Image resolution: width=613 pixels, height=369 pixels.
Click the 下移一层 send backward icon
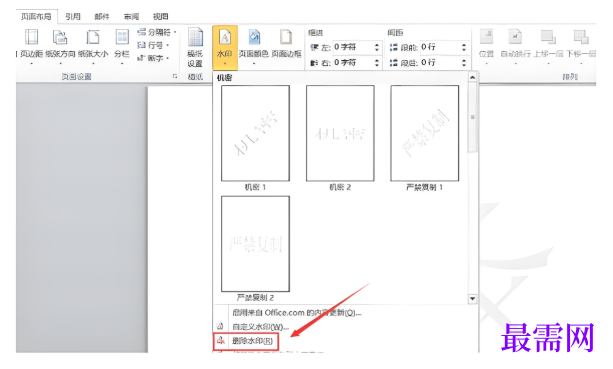pyautogui.click(x=581, y=38)
